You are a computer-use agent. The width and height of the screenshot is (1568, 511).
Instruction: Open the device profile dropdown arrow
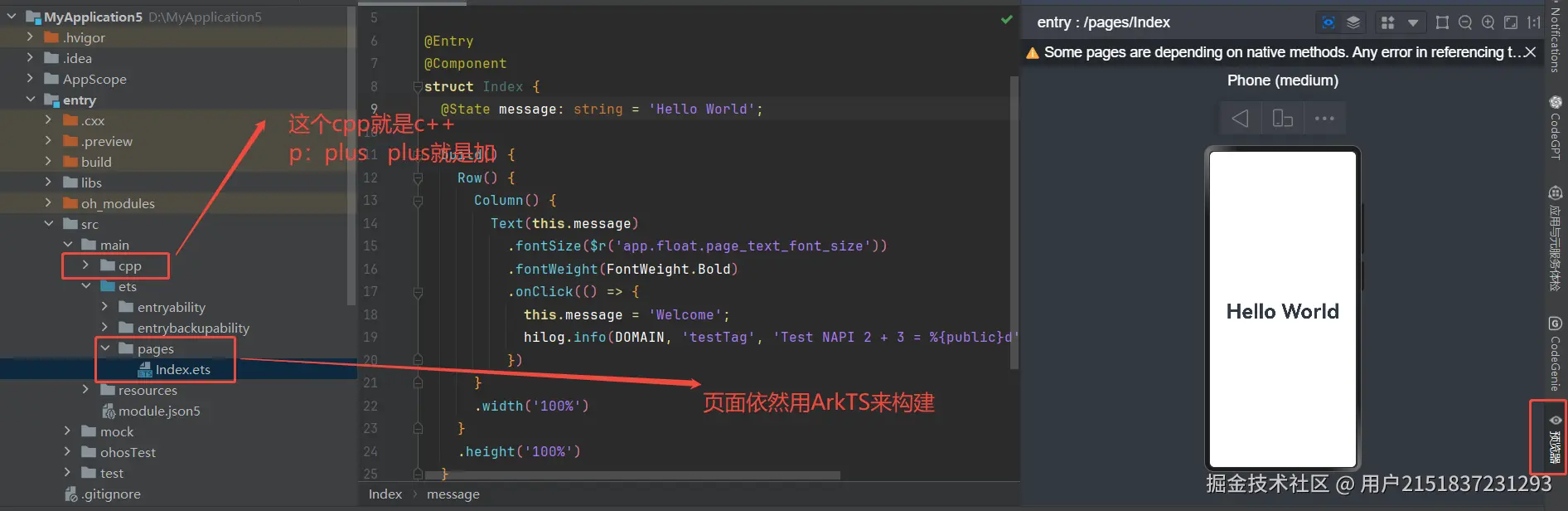(x=1413, y=22)
